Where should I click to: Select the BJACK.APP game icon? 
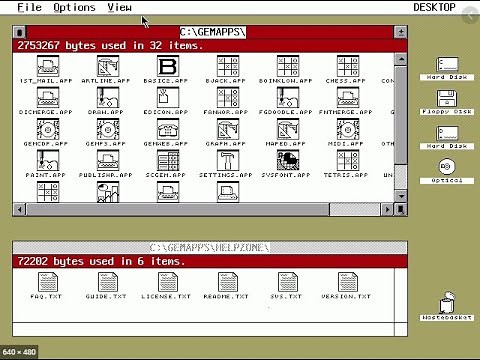tap(228, 66)
